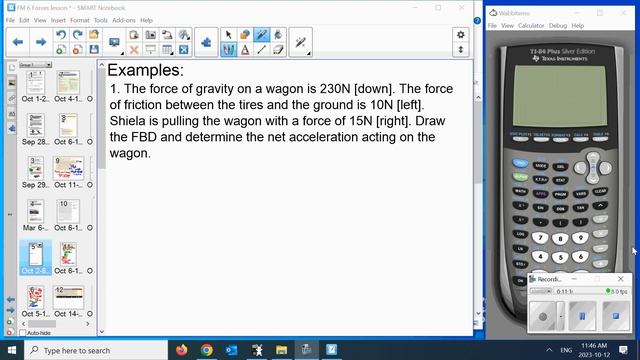This screenshot has width=640, height=360.
Task: Open Gallery sidebar tab
Action: (x=11, y=83)
